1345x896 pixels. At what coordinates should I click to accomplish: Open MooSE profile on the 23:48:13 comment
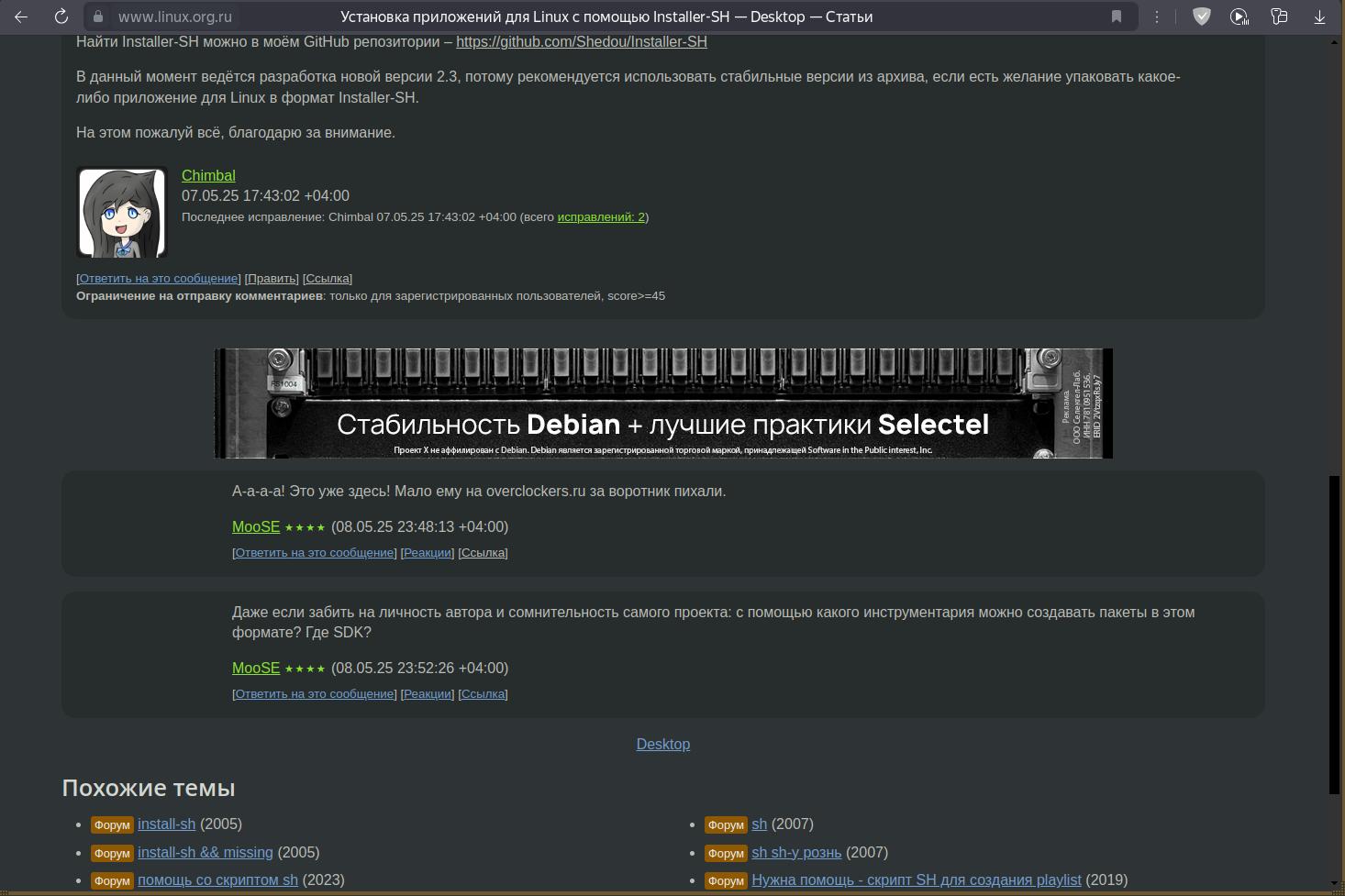(256, 526)
